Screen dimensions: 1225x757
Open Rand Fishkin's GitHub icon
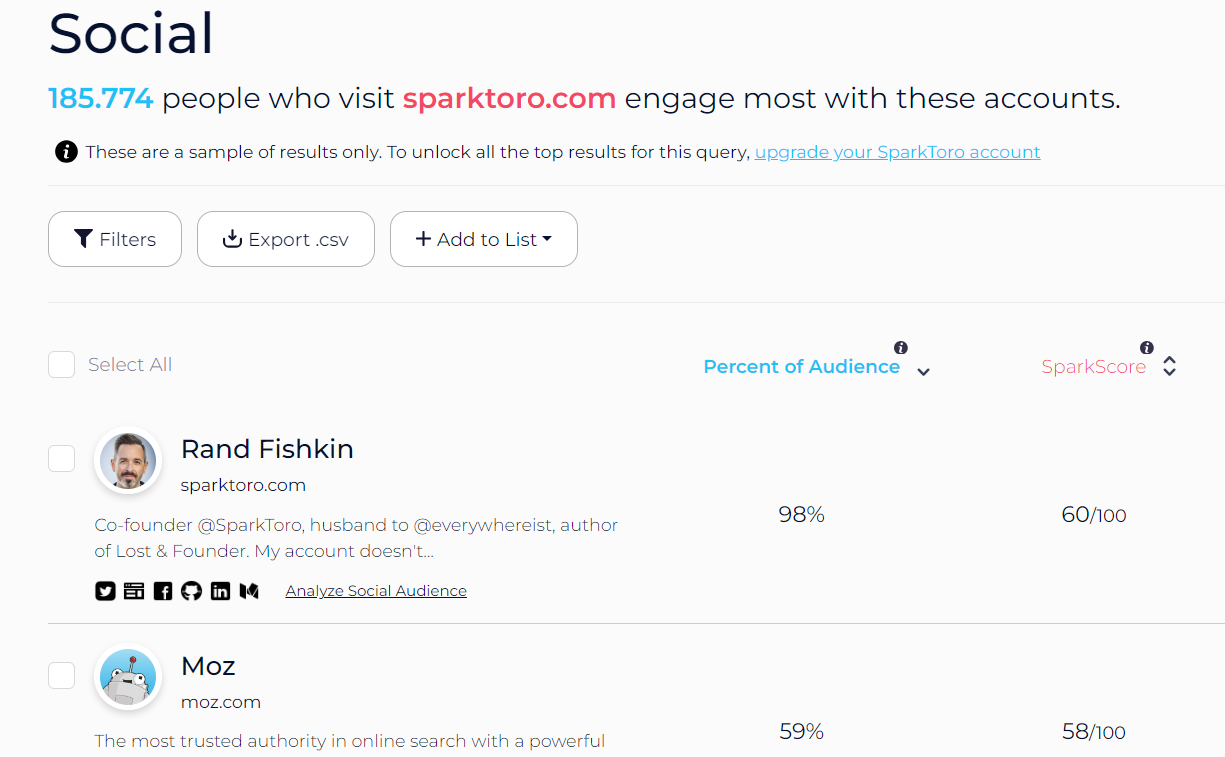tap(192, 591)
